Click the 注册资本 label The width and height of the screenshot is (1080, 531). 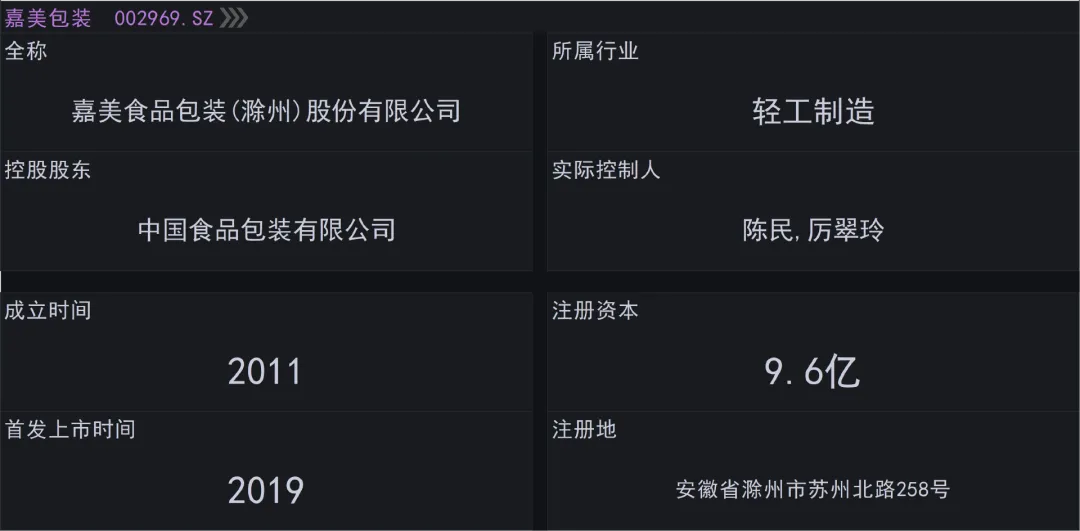coord(595,311)
